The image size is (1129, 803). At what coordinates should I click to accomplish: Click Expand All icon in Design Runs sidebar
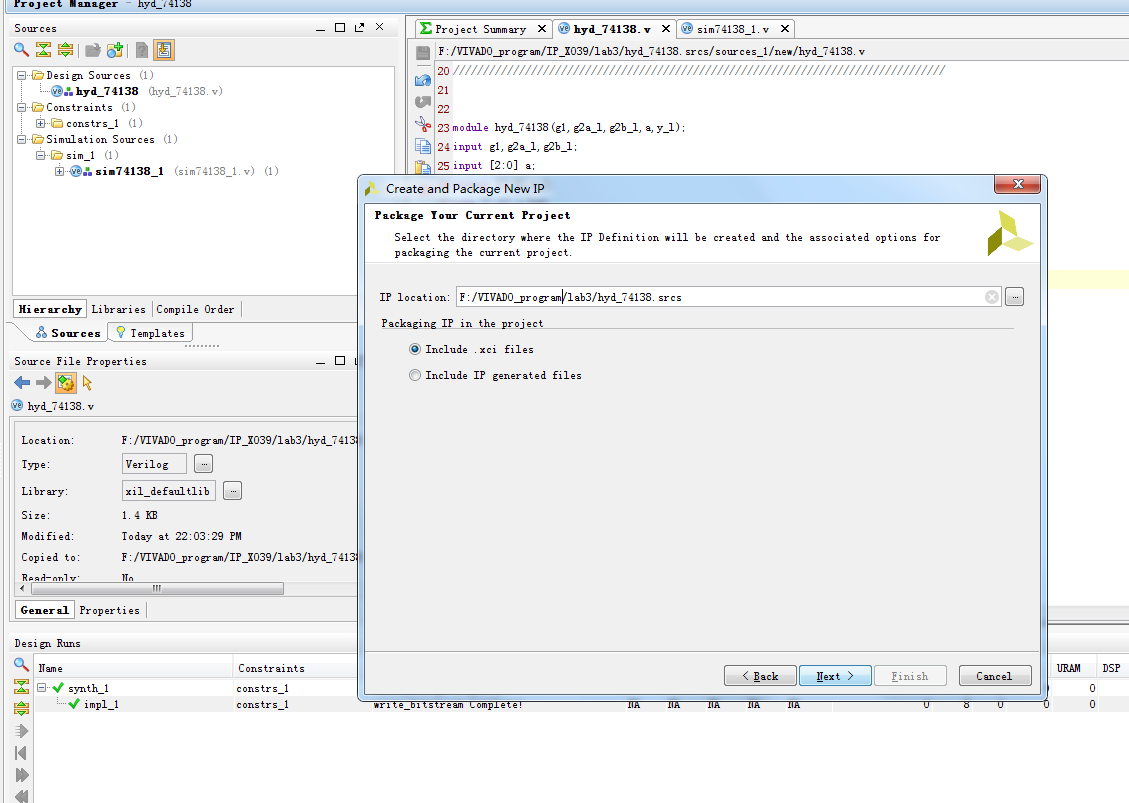[x=21, y=708]
